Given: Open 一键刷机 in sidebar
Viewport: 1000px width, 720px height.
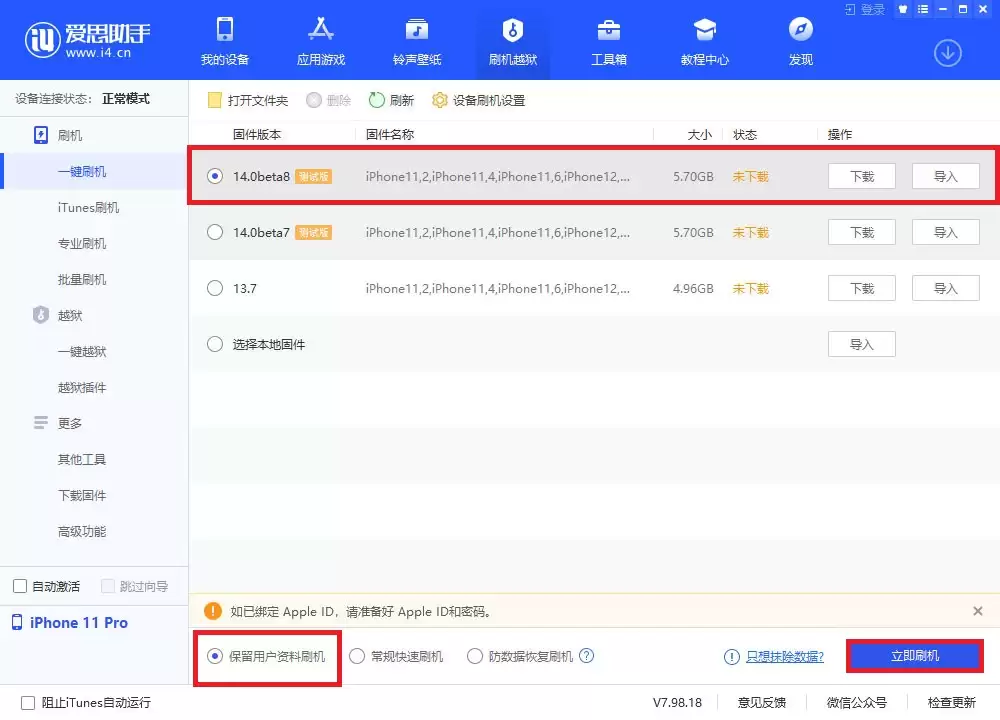Looking at the screenshot, I should pyautogui.click(x=82, y=172).
